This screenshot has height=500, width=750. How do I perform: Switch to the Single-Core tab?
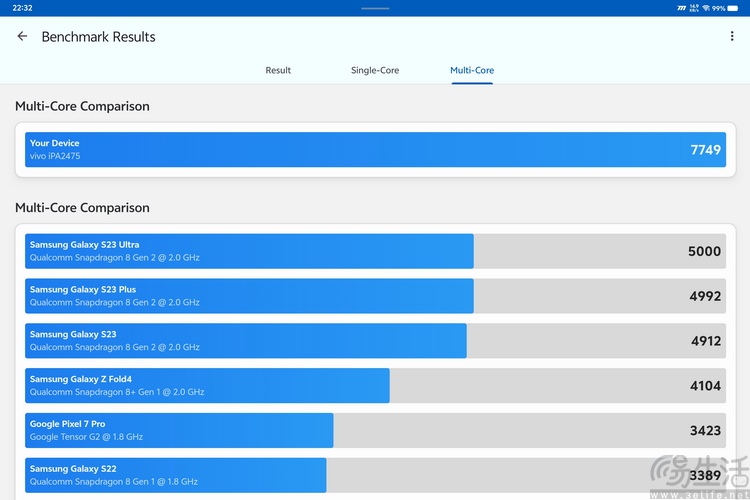tap(375, 70)
